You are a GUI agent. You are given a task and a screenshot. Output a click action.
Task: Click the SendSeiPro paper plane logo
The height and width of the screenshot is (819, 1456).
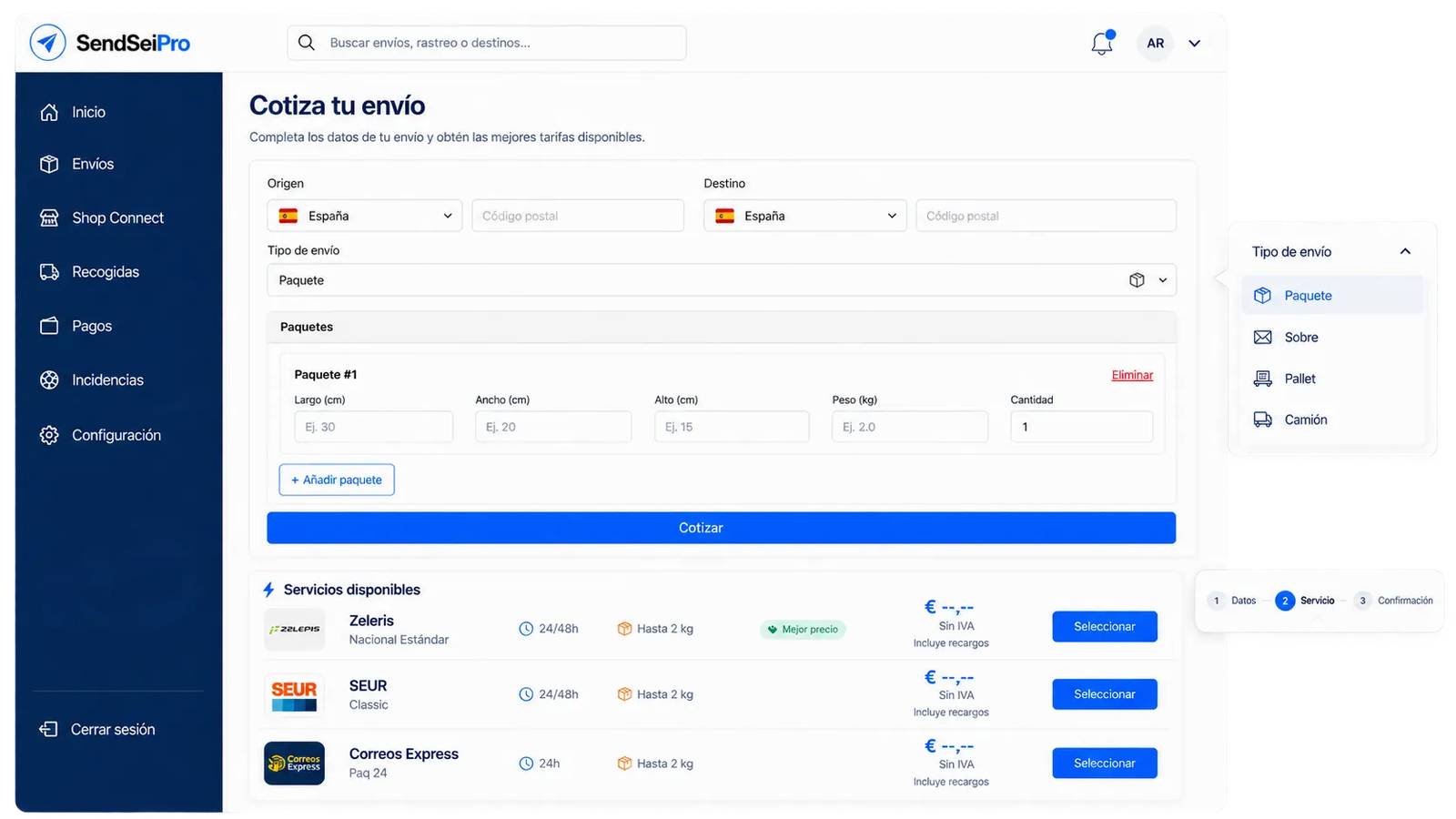pos(48,43)
